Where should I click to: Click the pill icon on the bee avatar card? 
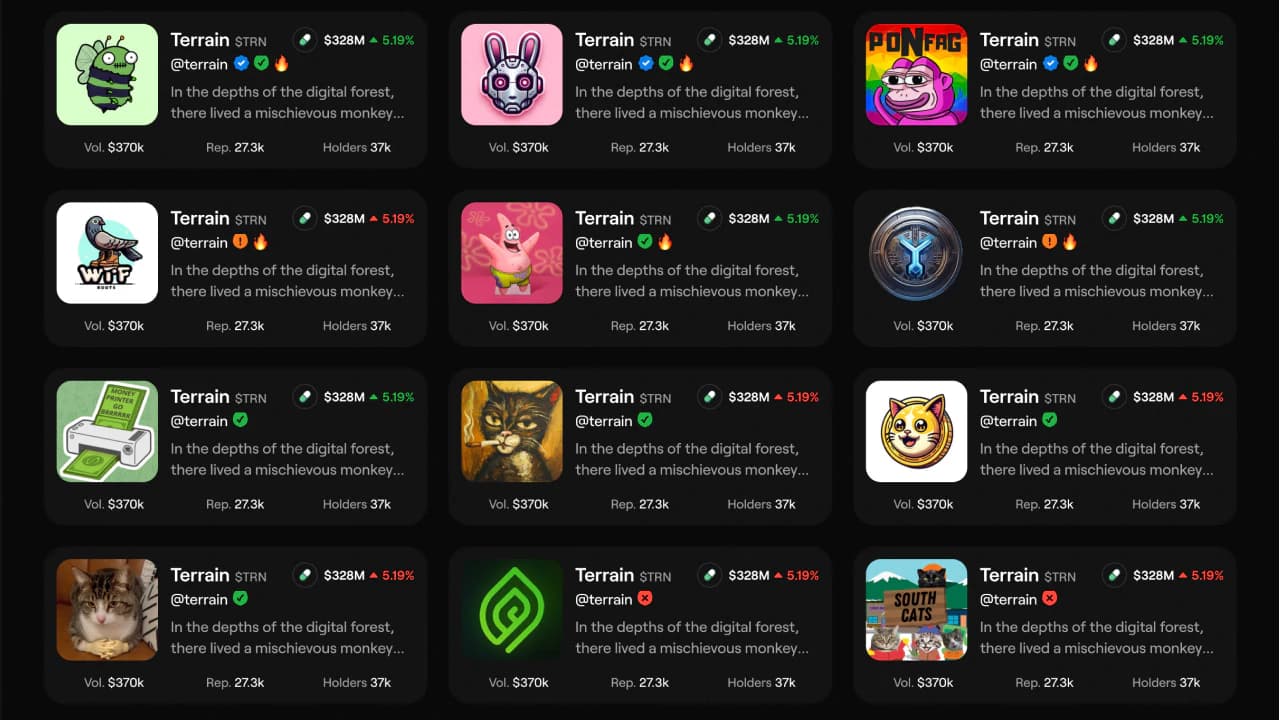(305, 40)
